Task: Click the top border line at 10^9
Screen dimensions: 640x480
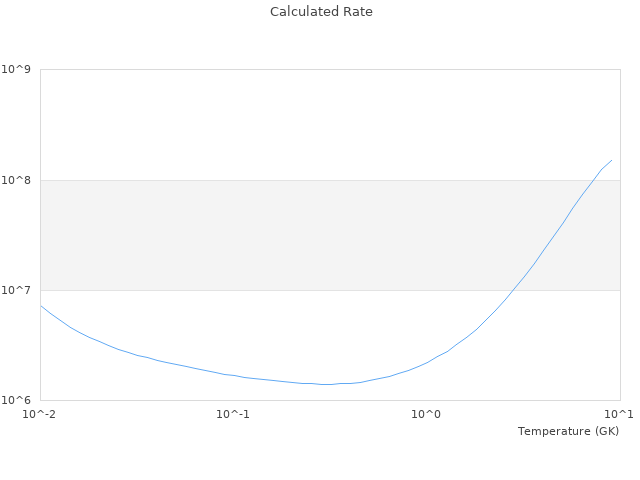Action: click(330, 69)
